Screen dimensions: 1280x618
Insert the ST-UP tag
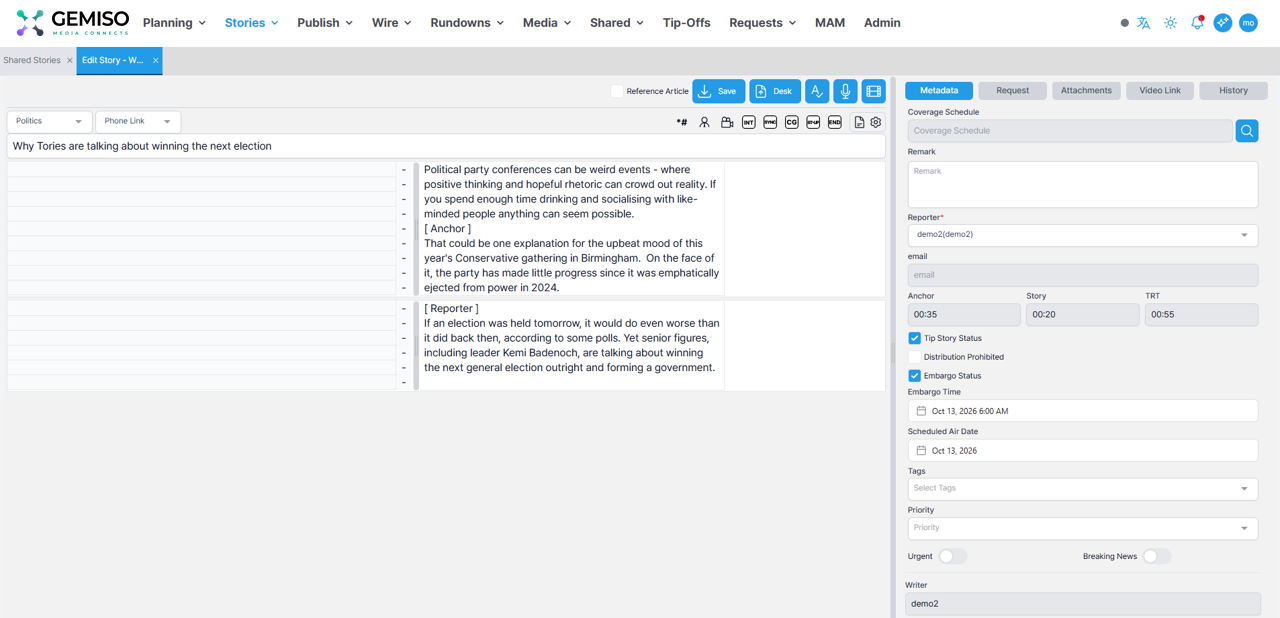click(813, 122)
